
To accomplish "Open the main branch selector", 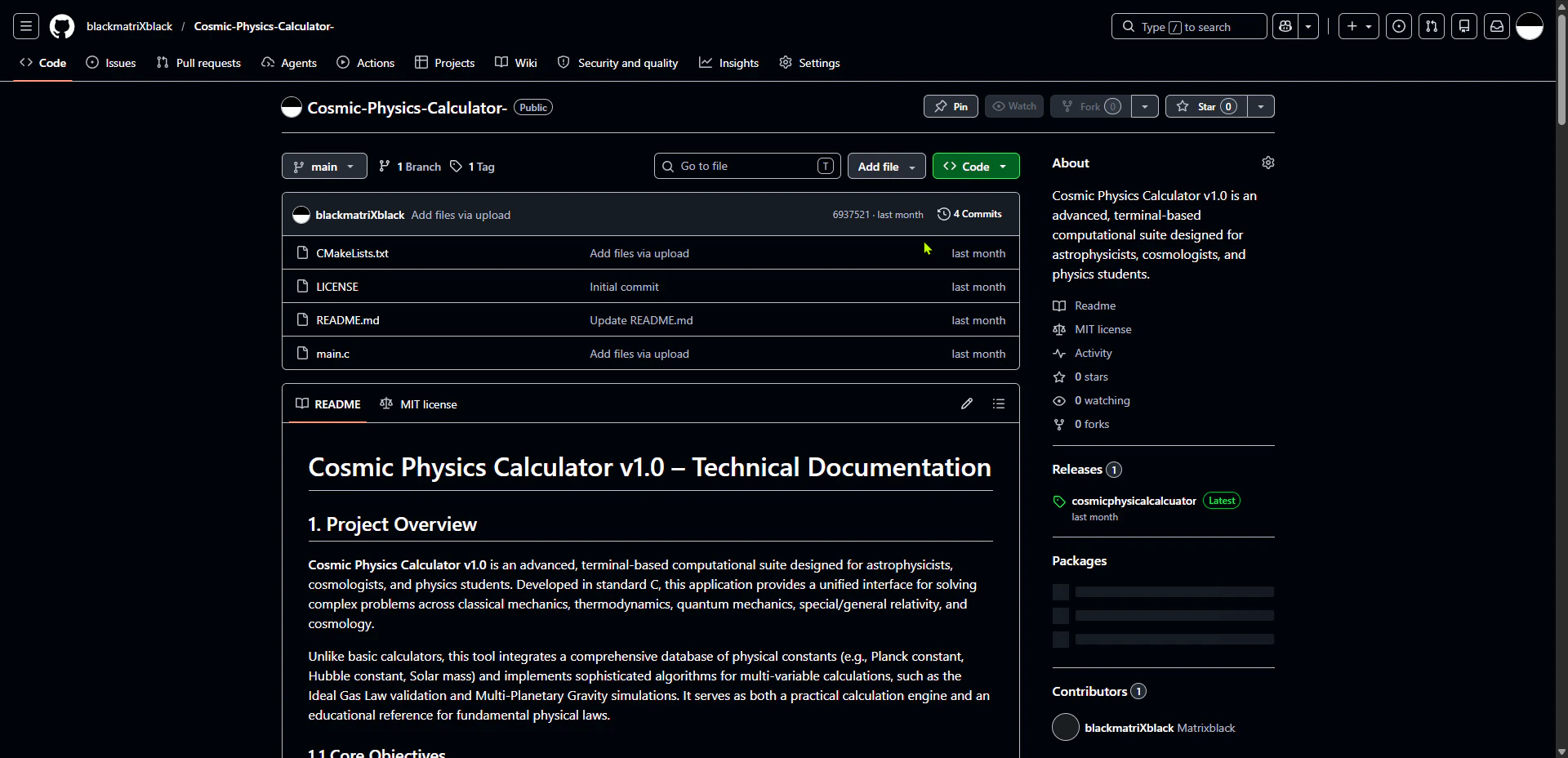I will click(324, 166).
